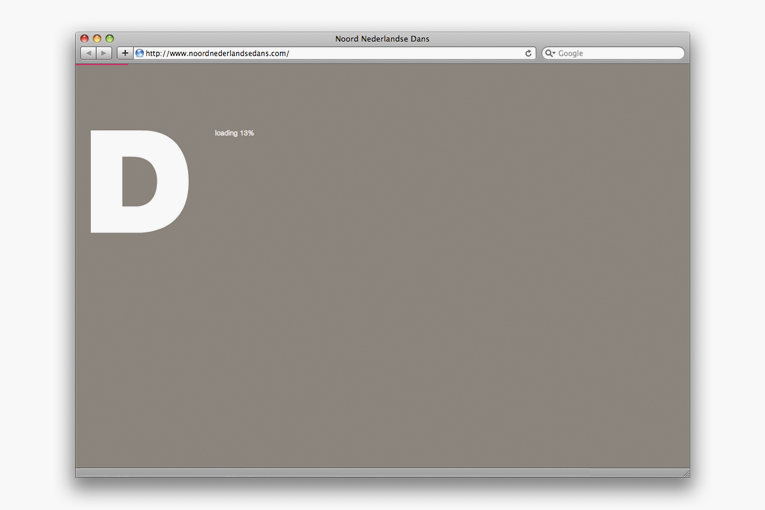
Task: Go back with the left arrow button
Action: (88, 53)
